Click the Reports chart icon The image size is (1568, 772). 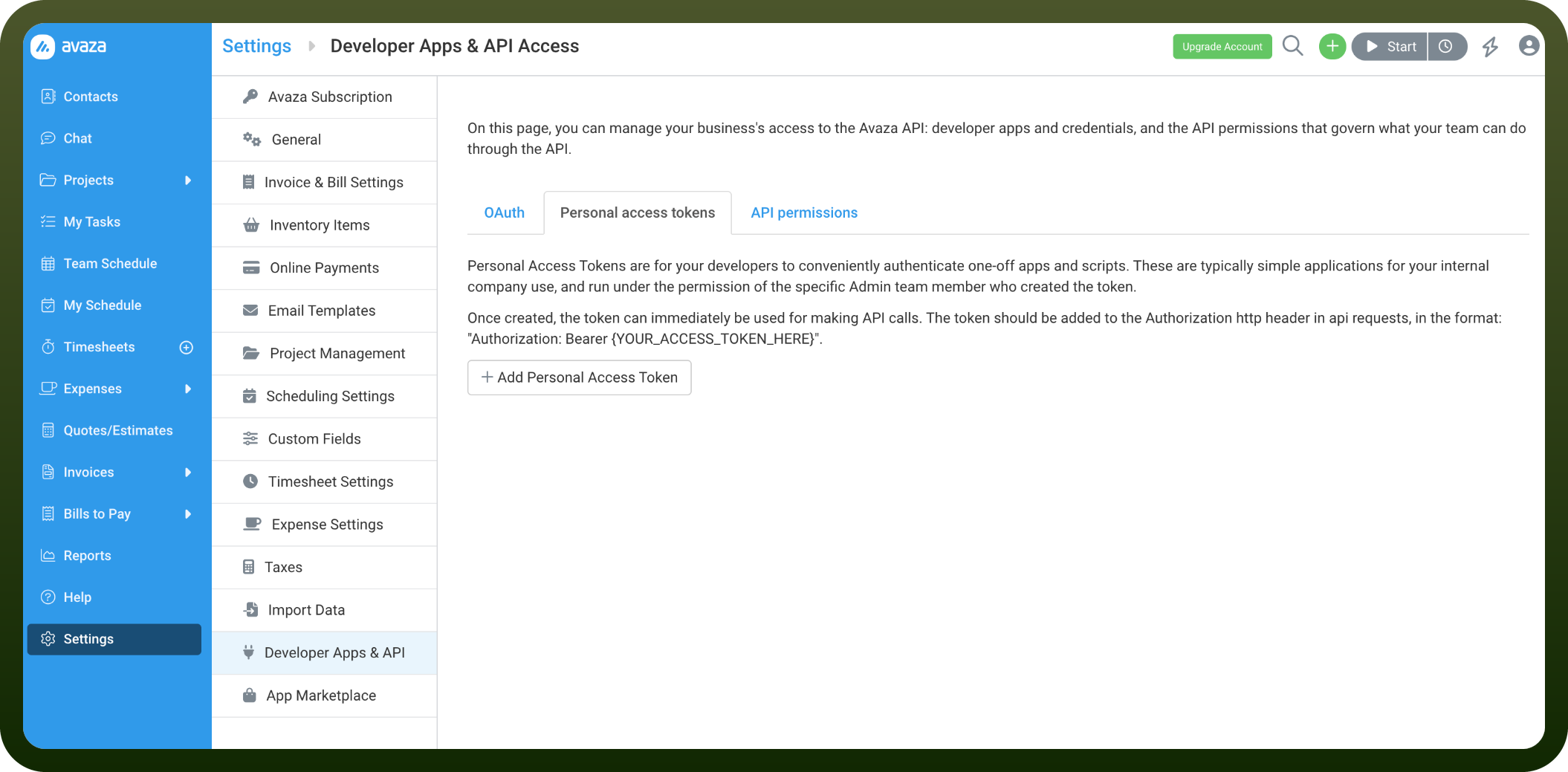point(48,556)
